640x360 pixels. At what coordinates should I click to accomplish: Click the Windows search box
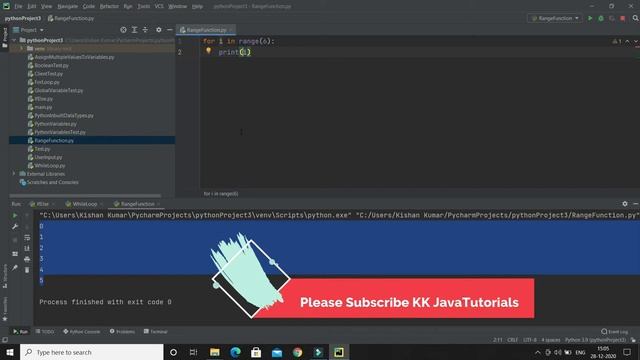[91, 352]
